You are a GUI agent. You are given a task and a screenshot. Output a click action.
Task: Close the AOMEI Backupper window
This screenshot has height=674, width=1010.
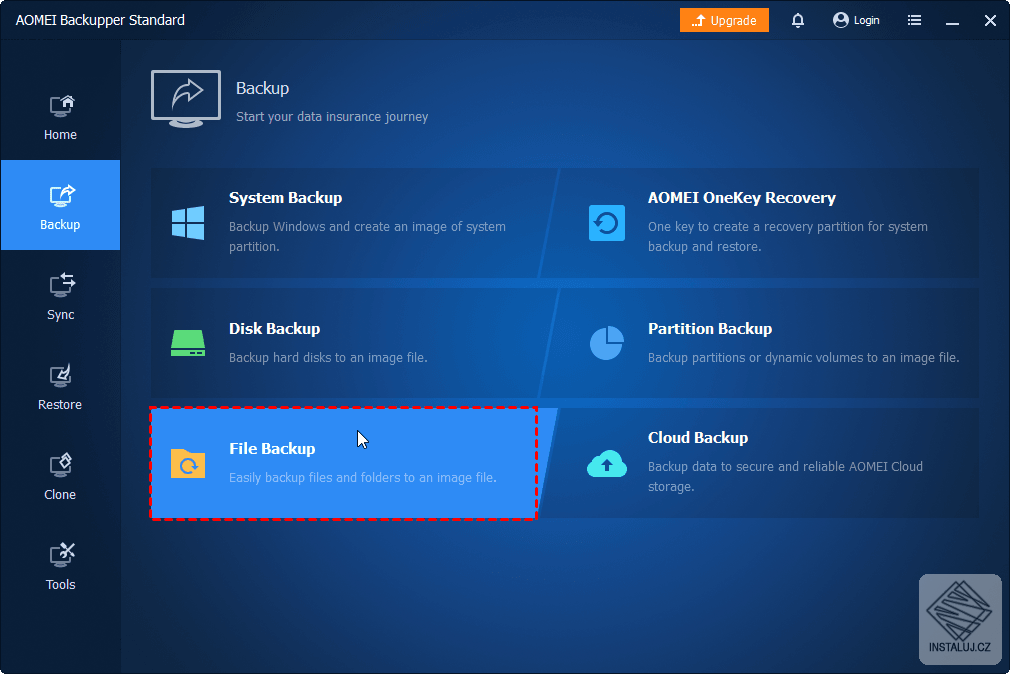tap(990, 21)
